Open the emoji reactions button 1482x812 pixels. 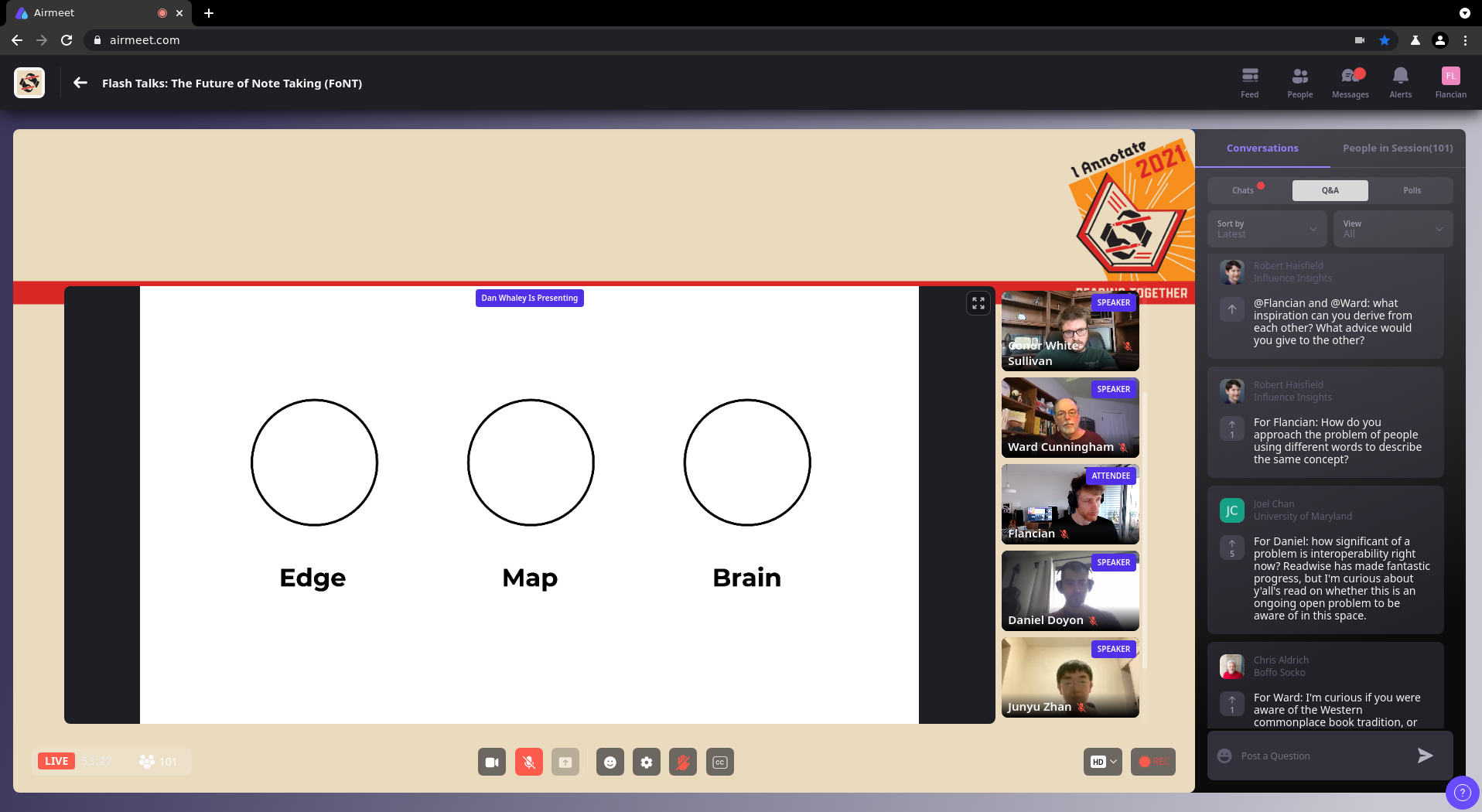[610, 762]
